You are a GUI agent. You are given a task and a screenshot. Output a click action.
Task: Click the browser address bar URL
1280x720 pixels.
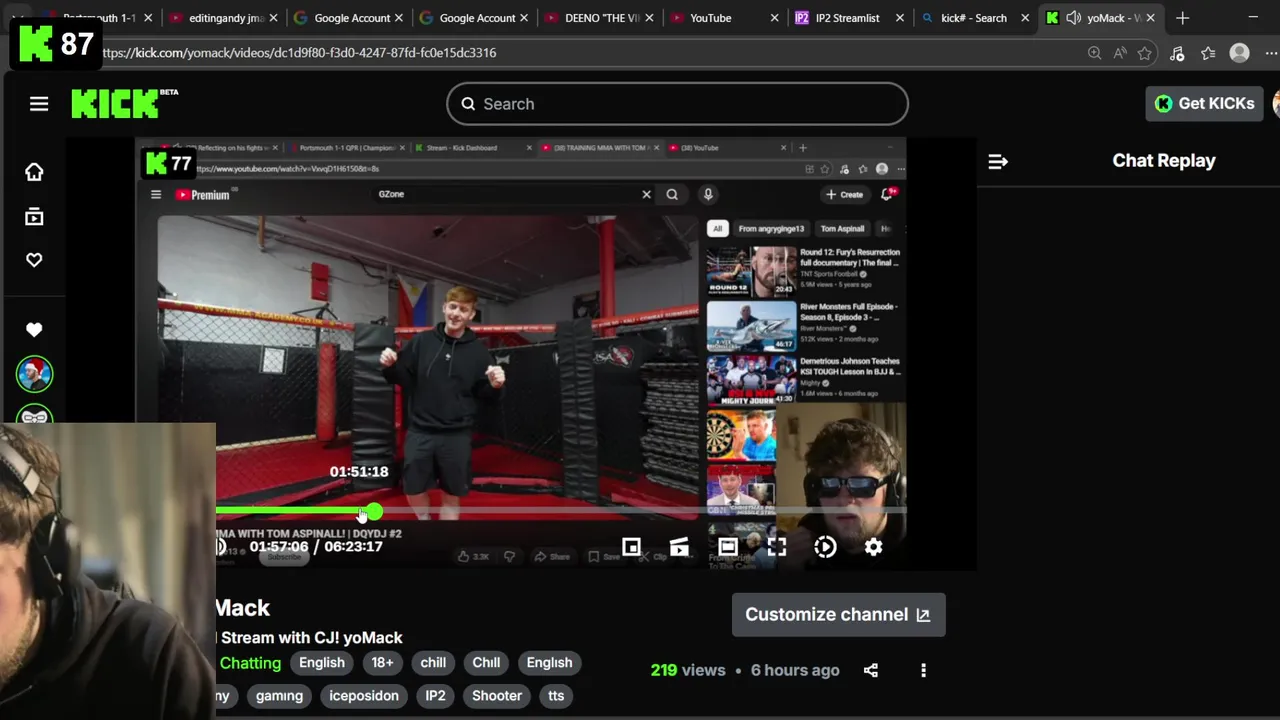pyautogui.click(x=299, y=53)
